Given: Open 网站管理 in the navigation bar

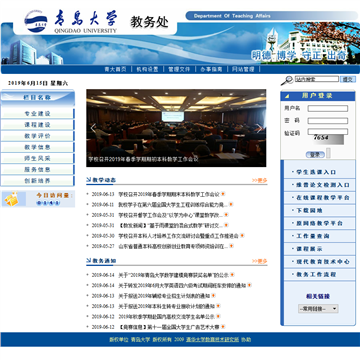Looking at the screenshot, I should [x=243, y=69].
